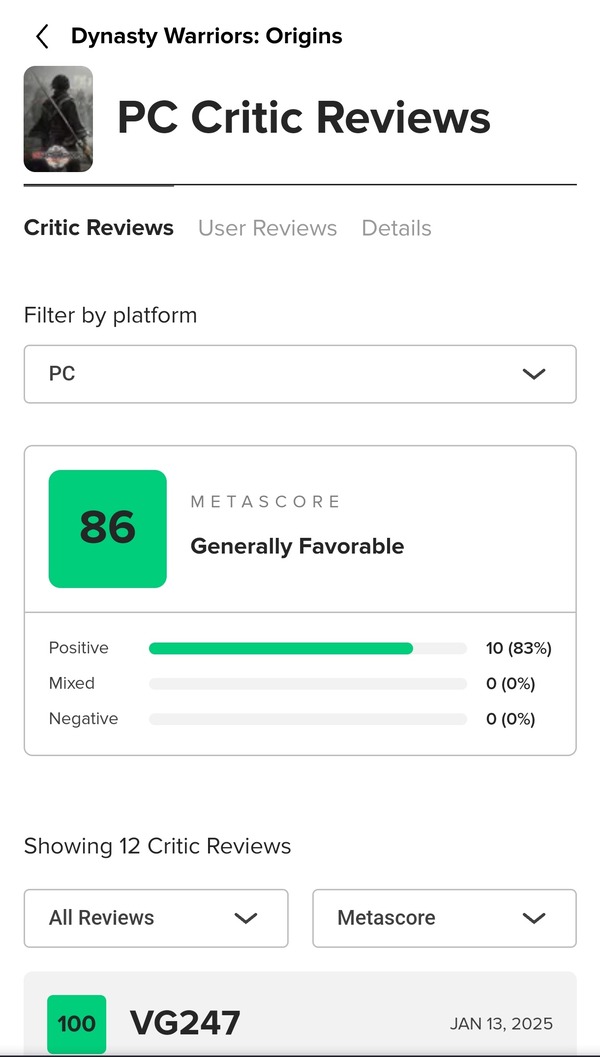Open the Metascore sort dropdown
This screenshot has width=600, height=1057.
444,918
